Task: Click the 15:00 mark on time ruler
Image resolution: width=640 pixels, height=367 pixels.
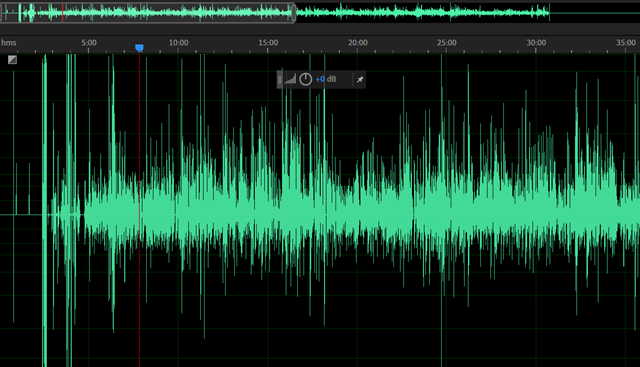Action: pyautogui.click(x=268, y=42)
